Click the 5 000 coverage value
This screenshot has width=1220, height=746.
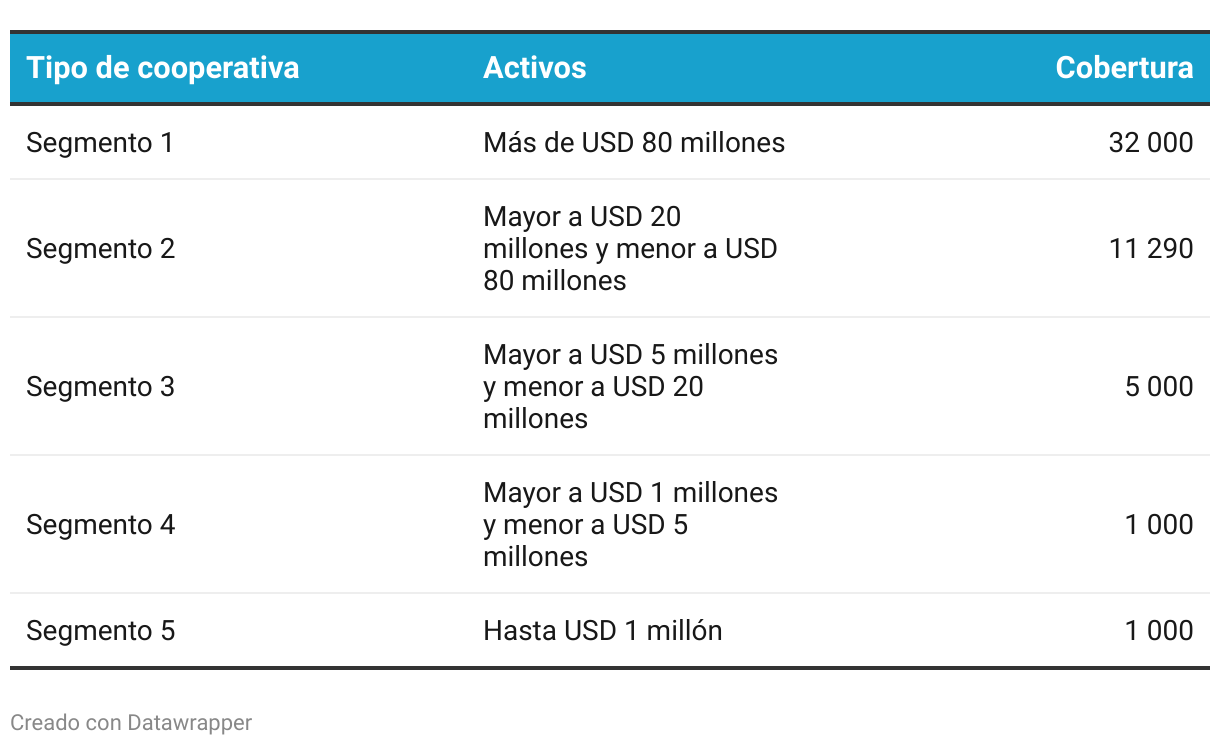point(1159,387)
